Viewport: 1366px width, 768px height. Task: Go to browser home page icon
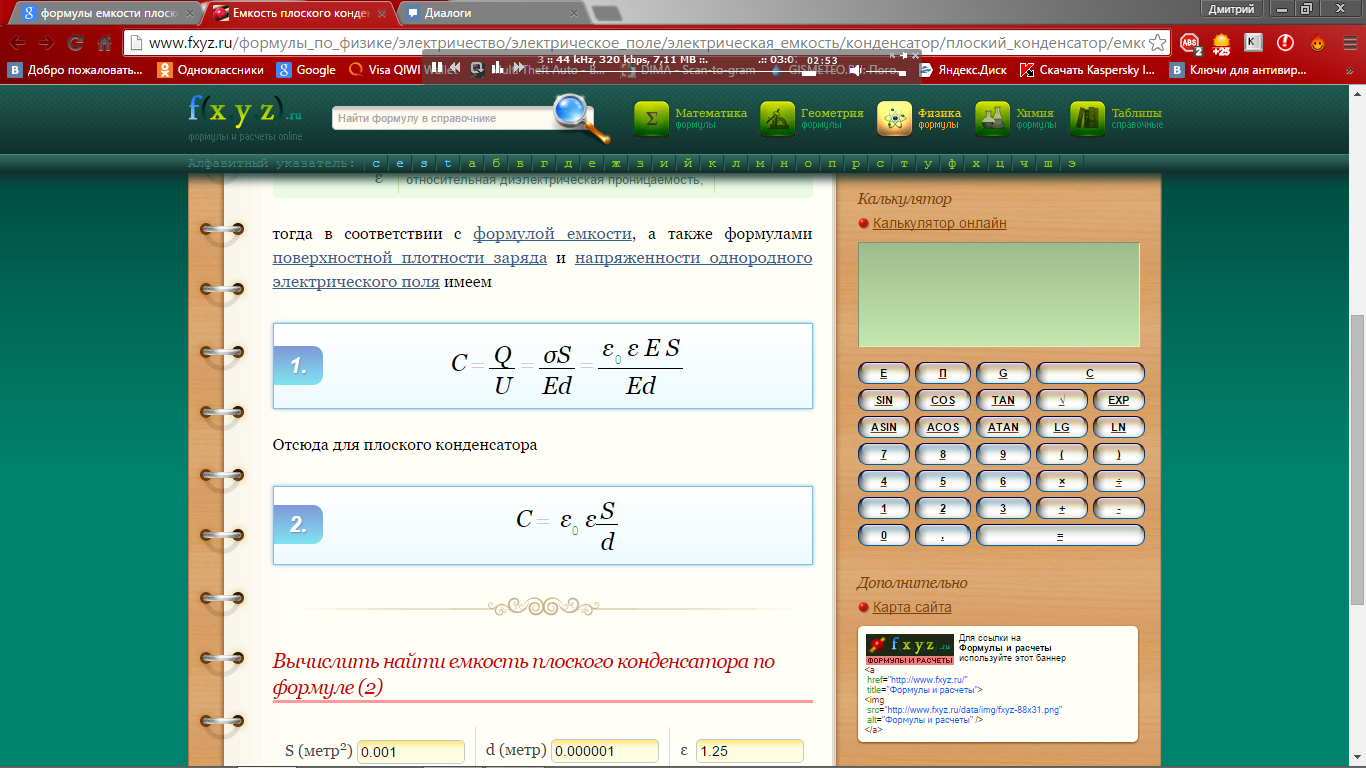coord(104,43)
